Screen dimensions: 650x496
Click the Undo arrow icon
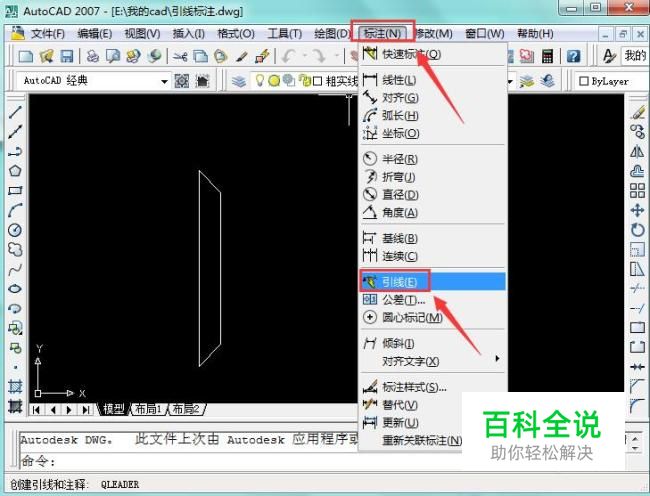point(289,56)
